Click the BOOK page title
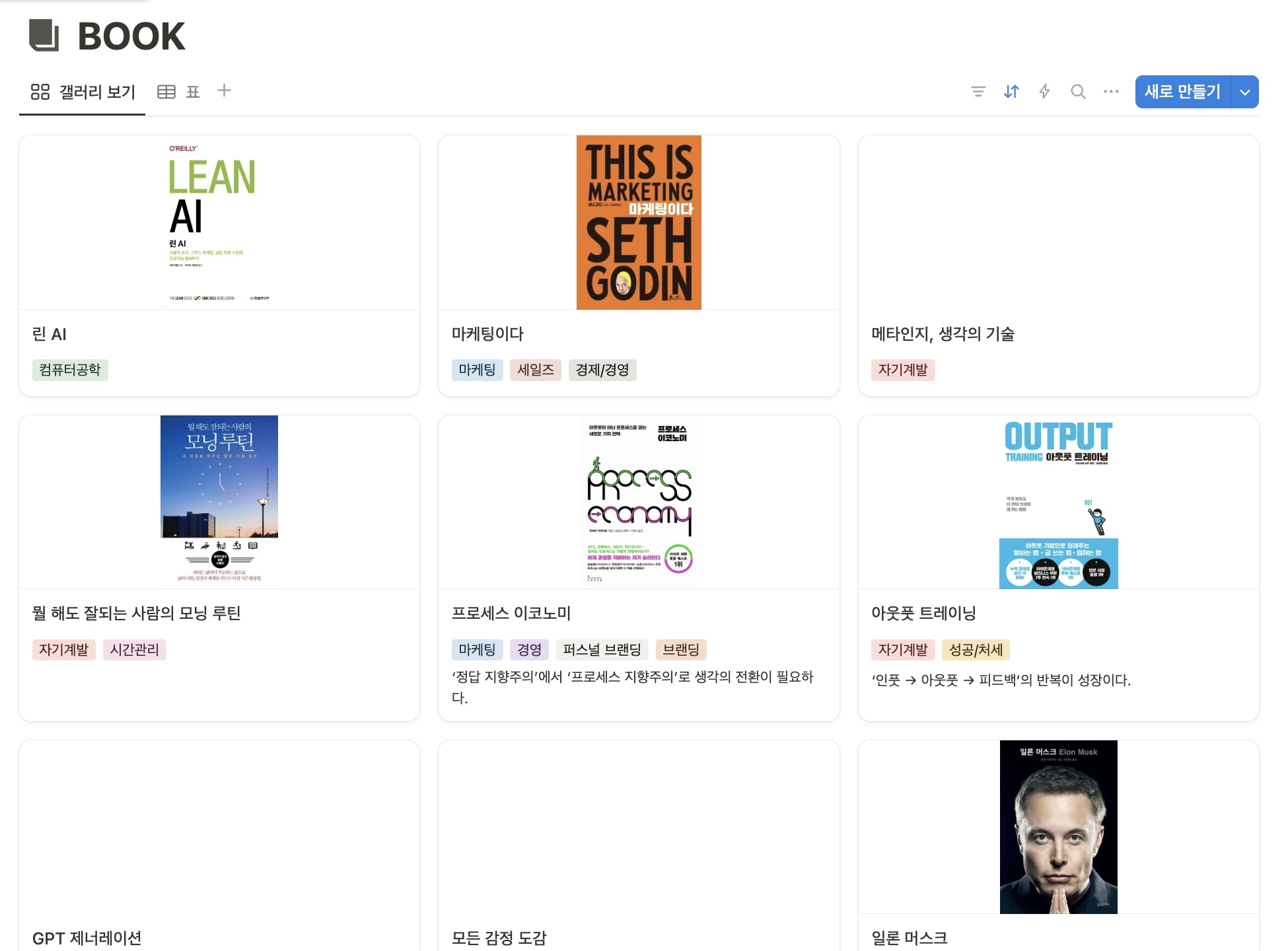Screen dimensions: 1288x951 [131, 36]
